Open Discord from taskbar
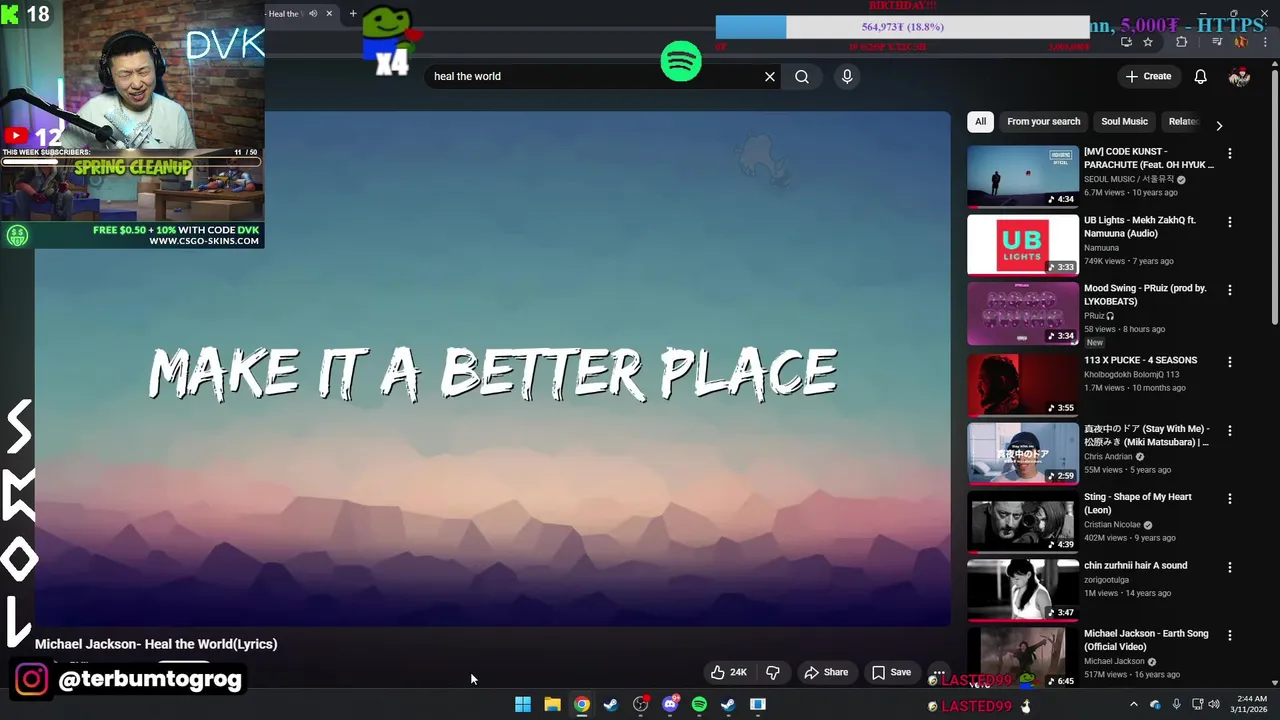Image resolution: width=1280 pixels, height=720 pixels. [x=670, y=705]
